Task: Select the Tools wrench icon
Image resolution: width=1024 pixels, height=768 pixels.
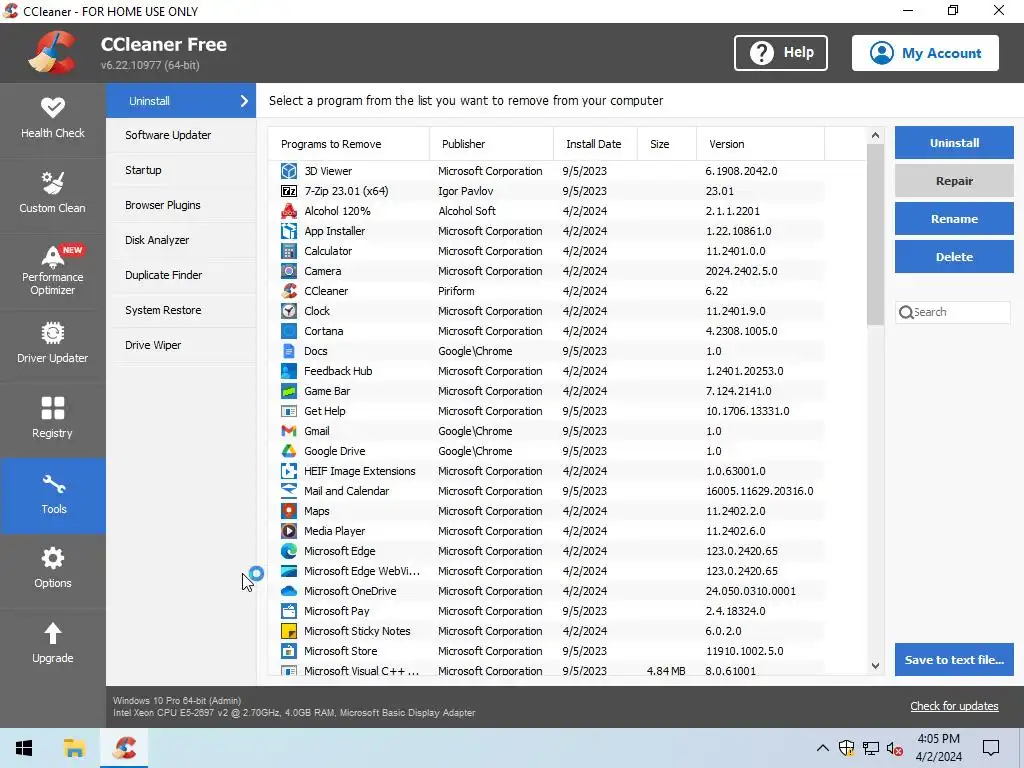Action: [54, 485]
